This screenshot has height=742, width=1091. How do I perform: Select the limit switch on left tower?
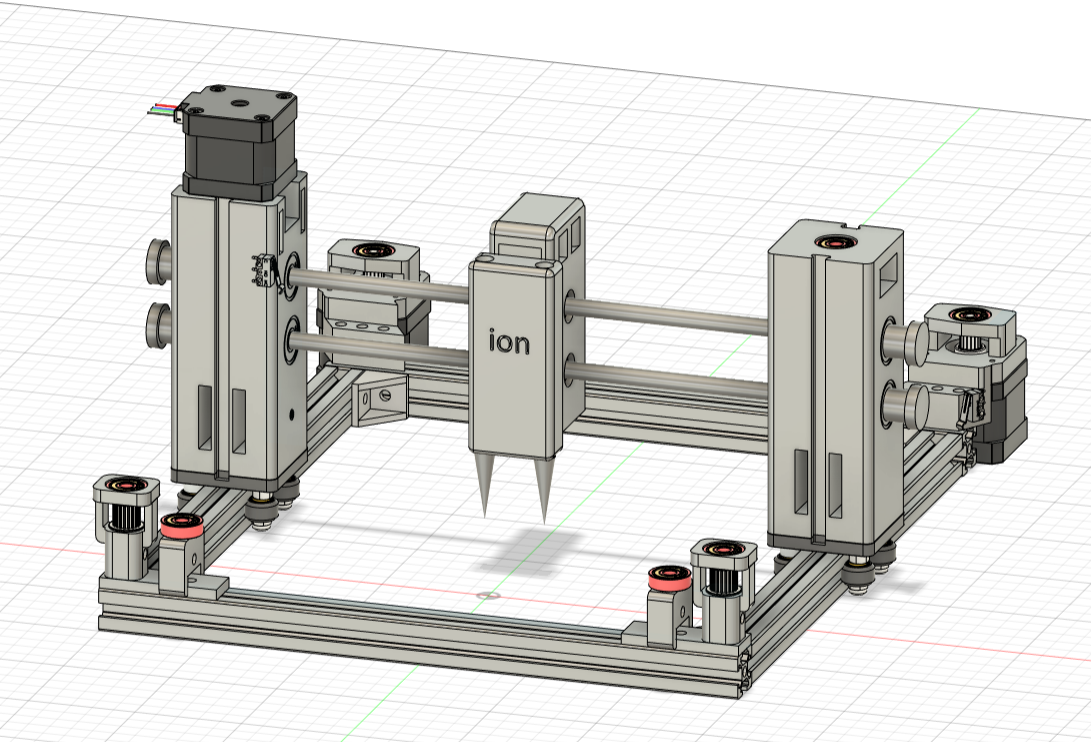point(263,270)
